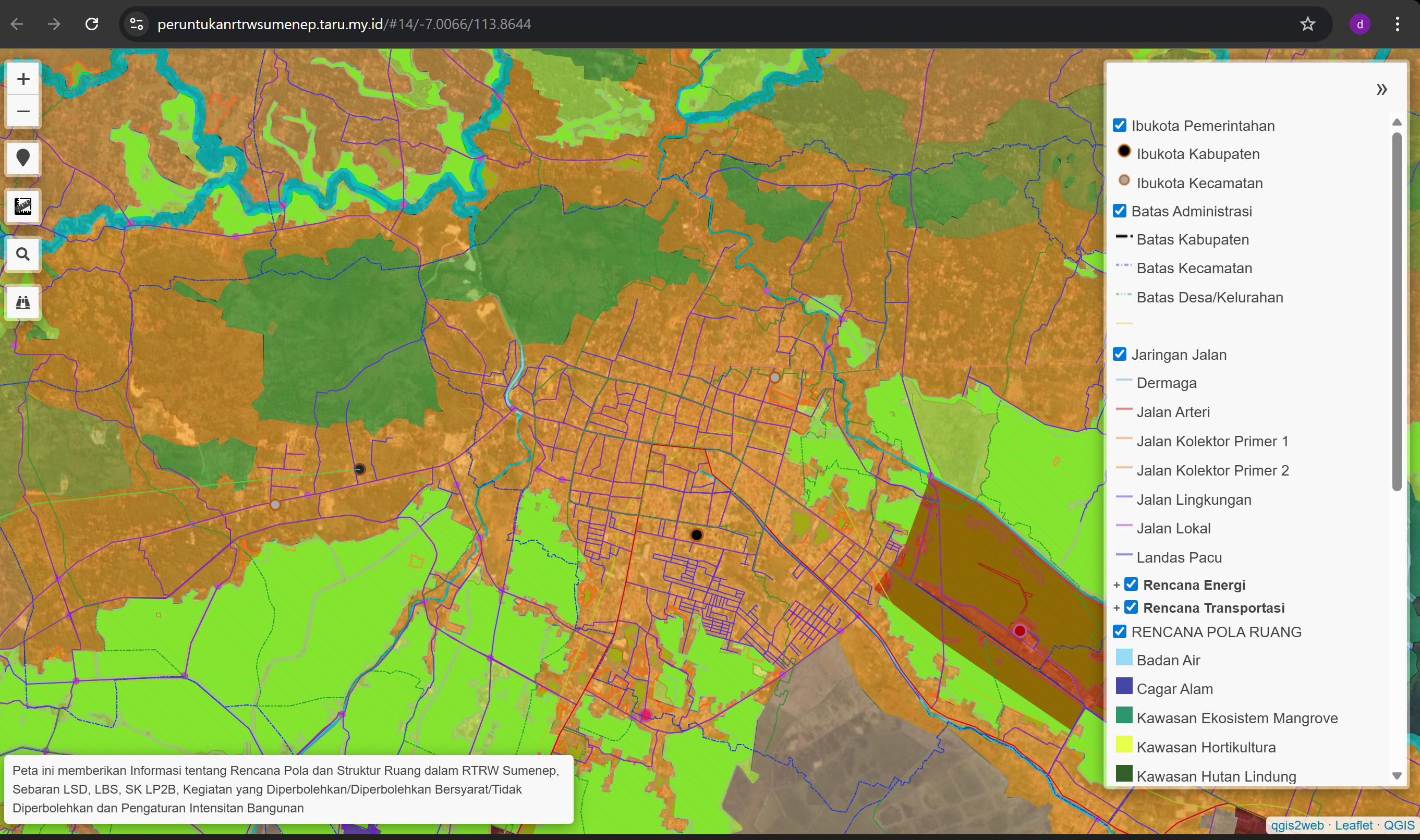The image size is (1420, 840).
Task: Hide the RENCANA POLA RUANG layer
Action: coord(1119,632)
